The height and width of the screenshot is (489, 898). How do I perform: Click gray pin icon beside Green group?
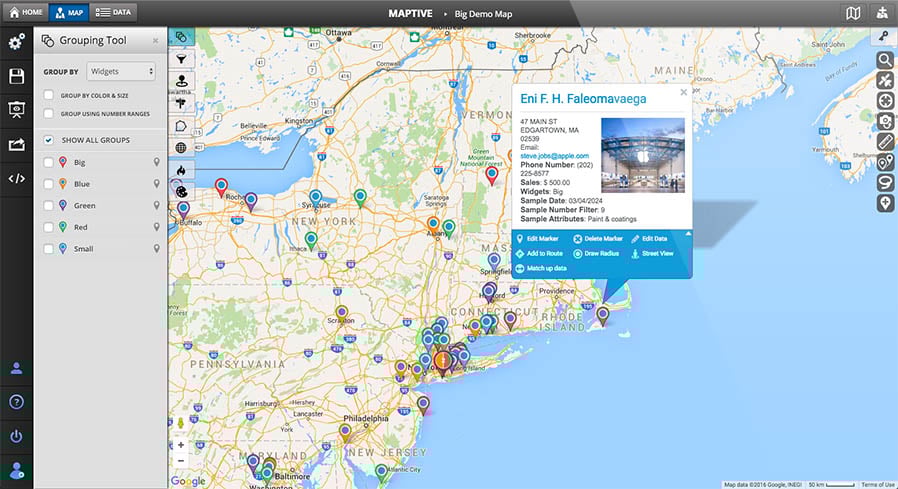click(156, 206)
